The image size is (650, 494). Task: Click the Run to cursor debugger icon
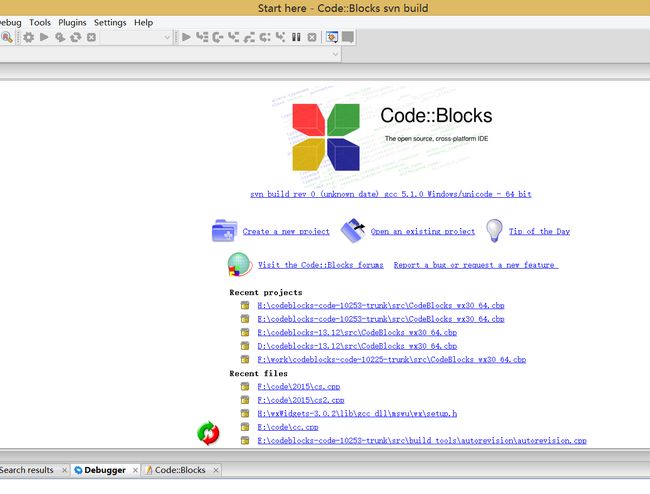click(x=202, y=37)
